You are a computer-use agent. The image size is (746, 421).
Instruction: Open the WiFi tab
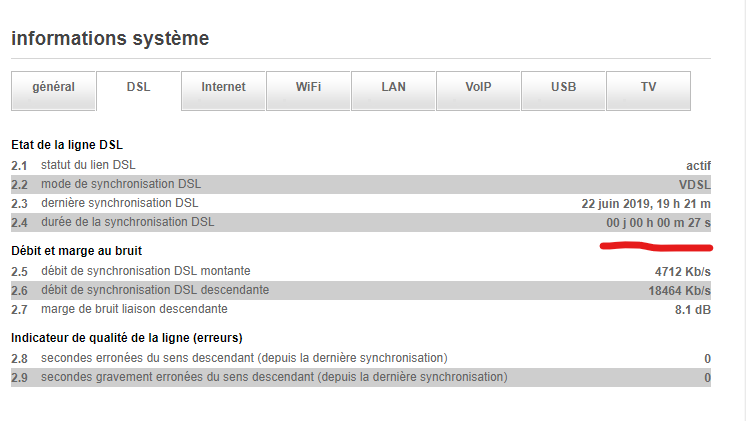point(308,88)
